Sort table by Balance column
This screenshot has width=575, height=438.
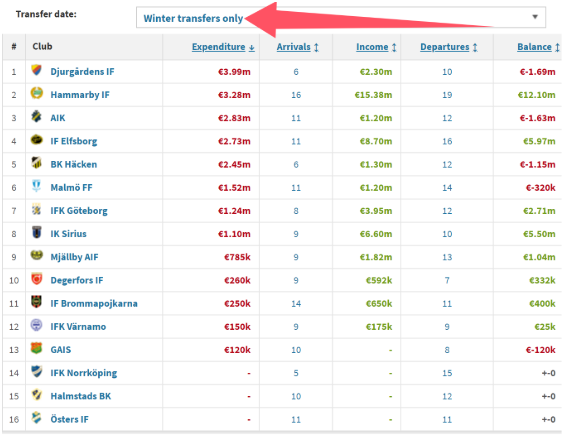click(538, 47)
